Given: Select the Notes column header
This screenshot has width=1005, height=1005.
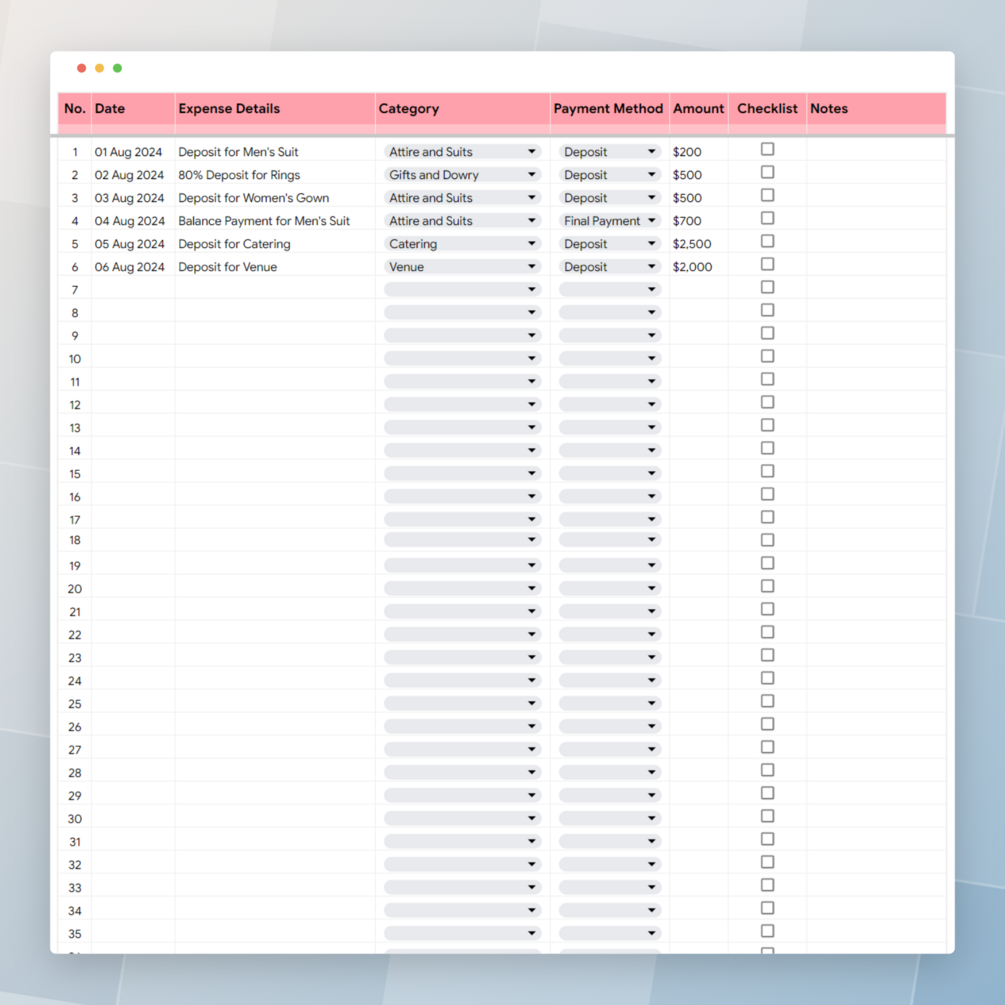Looking at the screenshot, I should point(876,109).
